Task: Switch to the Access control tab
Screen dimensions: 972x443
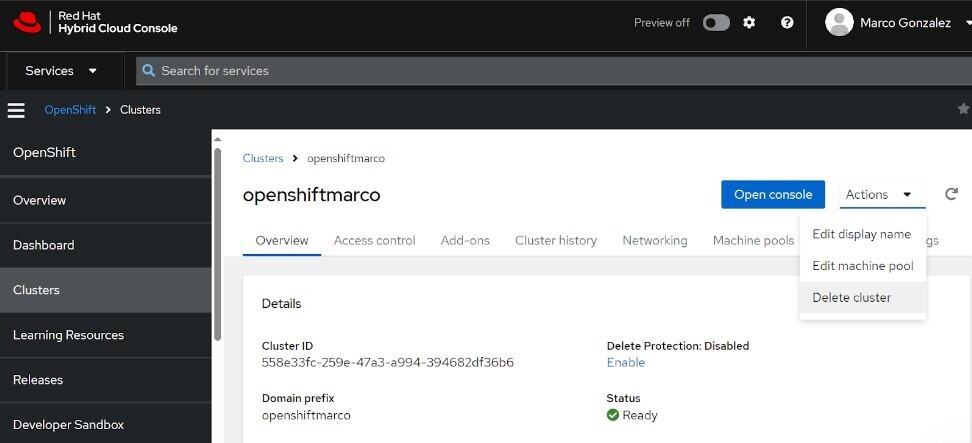Action: [x=374, y=240]
